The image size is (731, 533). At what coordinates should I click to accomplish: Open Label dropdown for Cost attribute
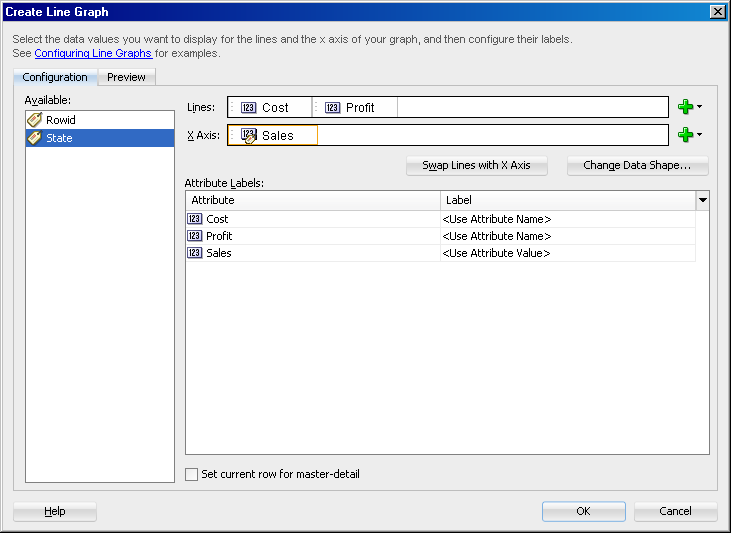[567, 219]
